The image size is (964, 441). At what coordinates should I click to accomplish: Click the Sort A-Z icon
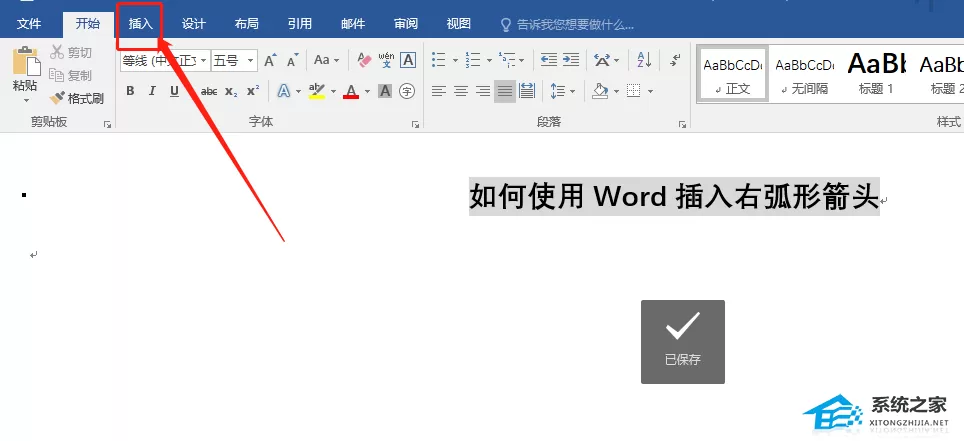point(644,60)
